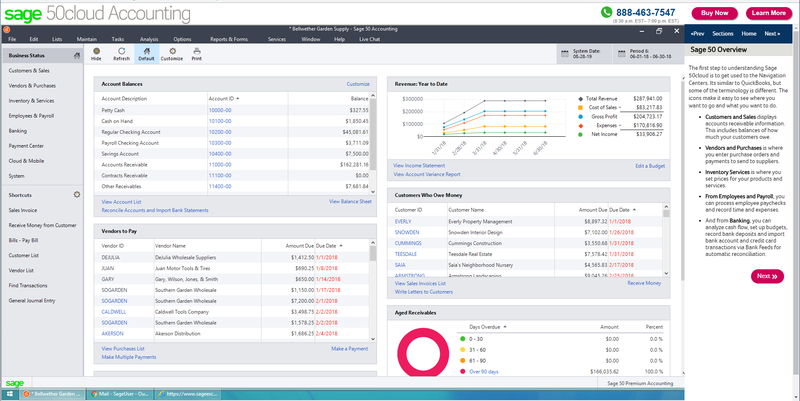800x401 pixels.
Task: Open the Reports & Forms menu
Action: [x=229, y=39]
